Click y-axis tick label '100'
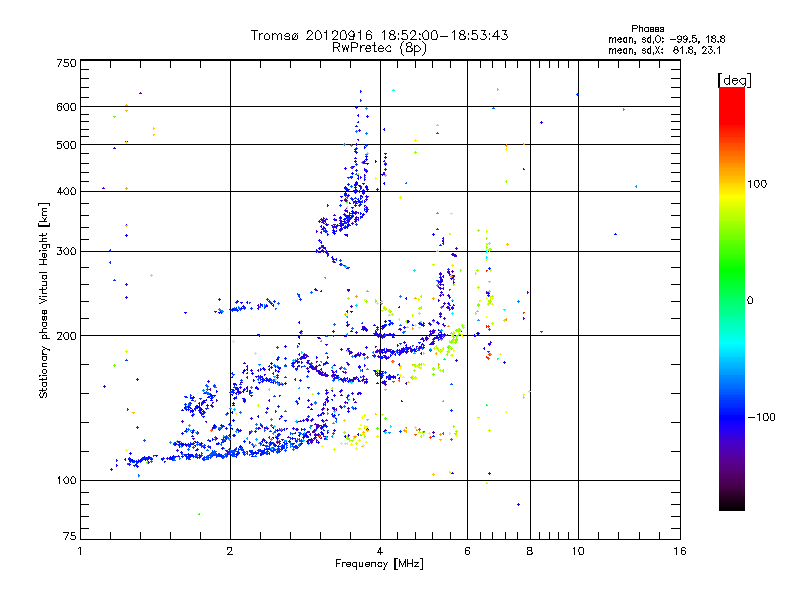The height and width of the screenshot is (600, 800). click(67, 480)
